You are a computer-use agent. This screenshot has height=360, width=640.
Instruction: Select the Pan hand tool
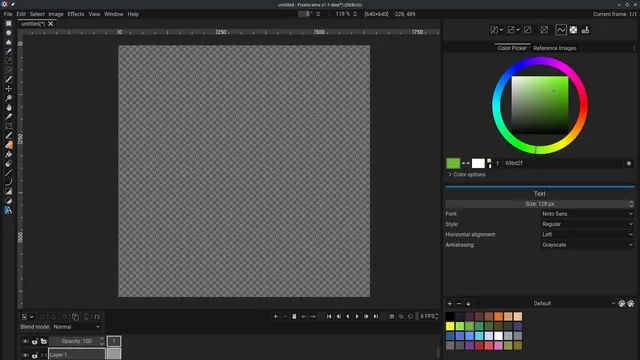[x=9, y=107]
